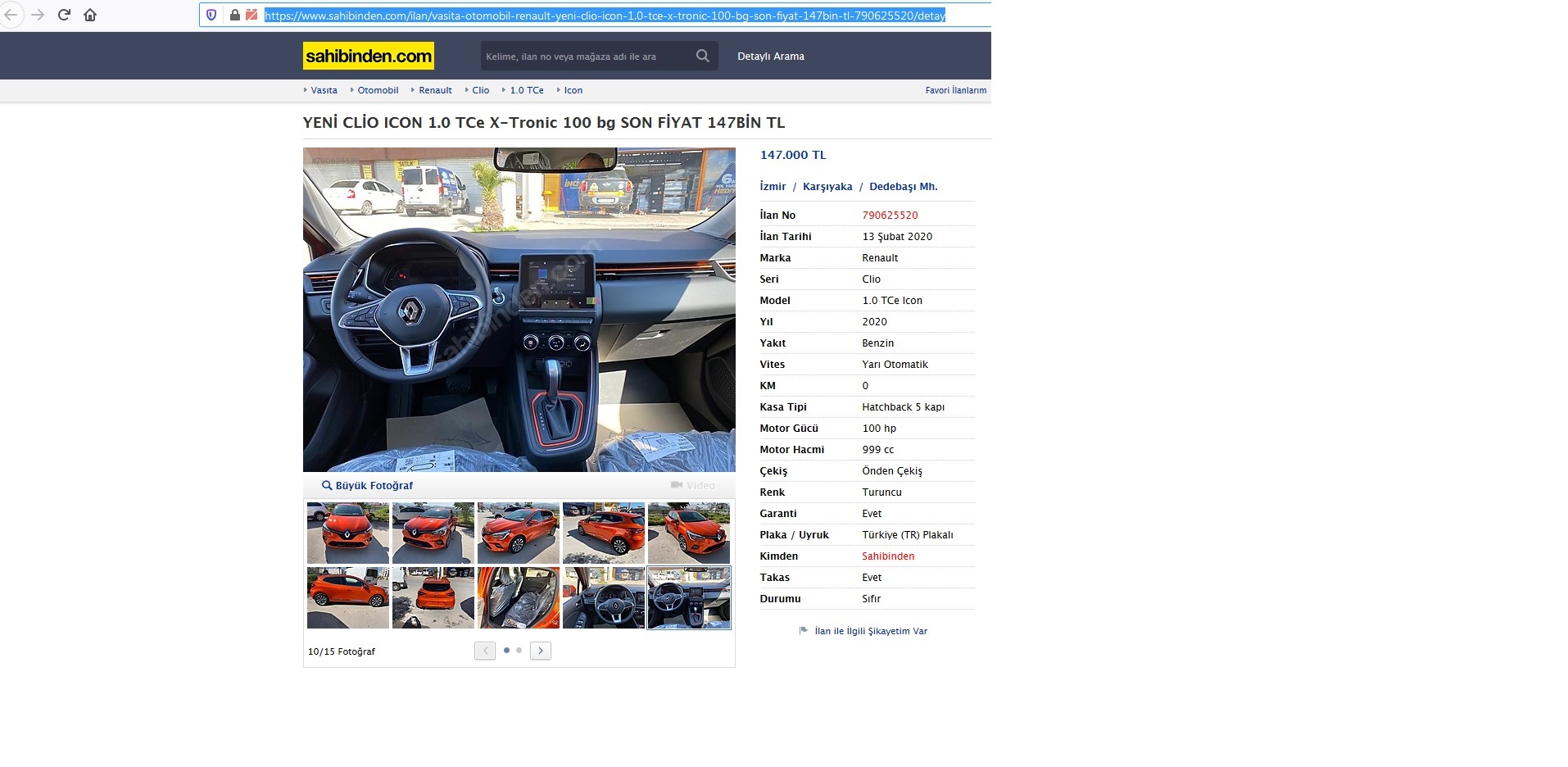Open the main car interior photo
The width and height of the screenshot is (1568, 767).
coord(519,310)
